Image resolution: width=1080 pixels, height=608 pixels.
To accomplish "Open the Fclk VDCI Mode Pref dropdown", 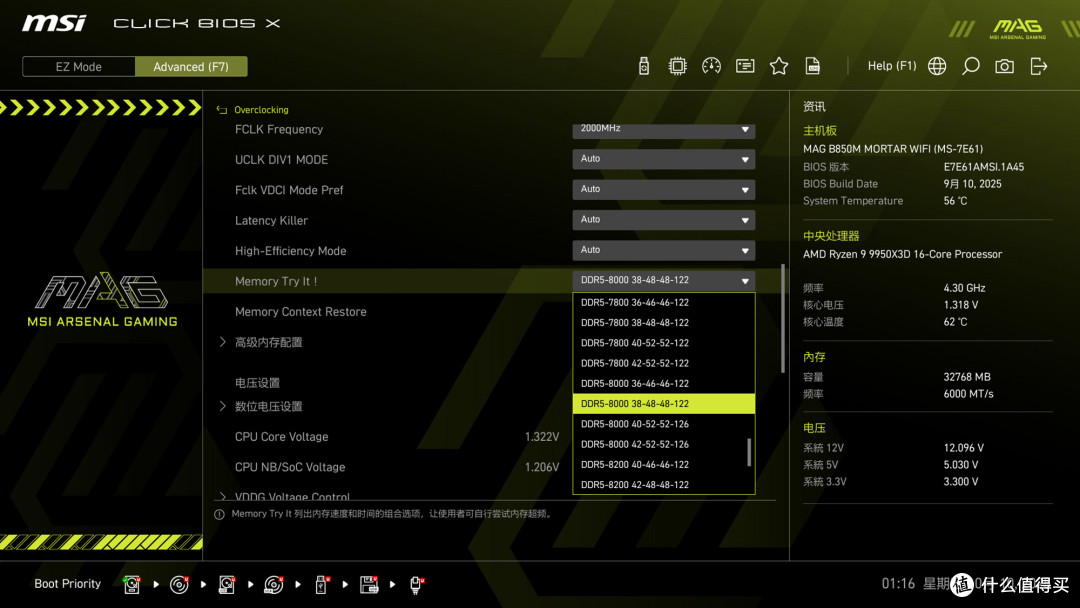I will [663, 189].
